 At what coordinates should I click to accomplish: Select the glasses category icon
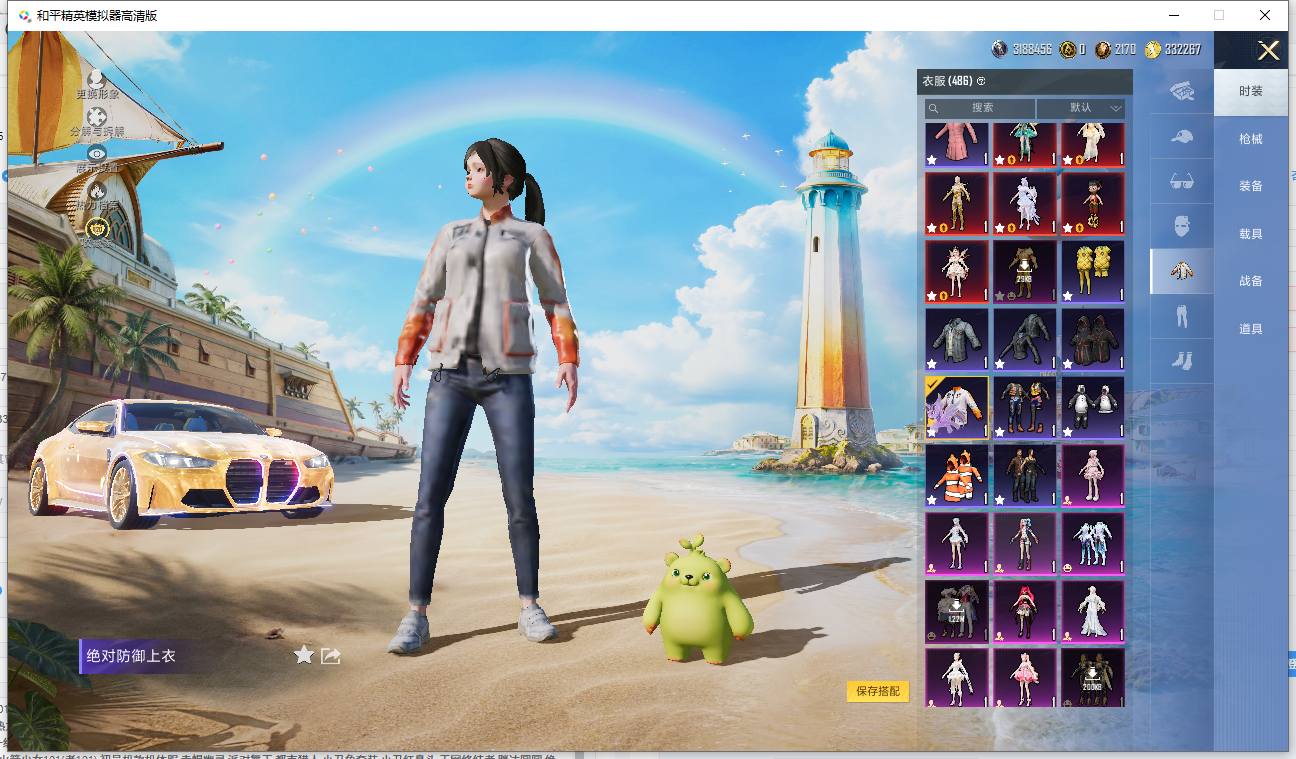coord(1182,181)
